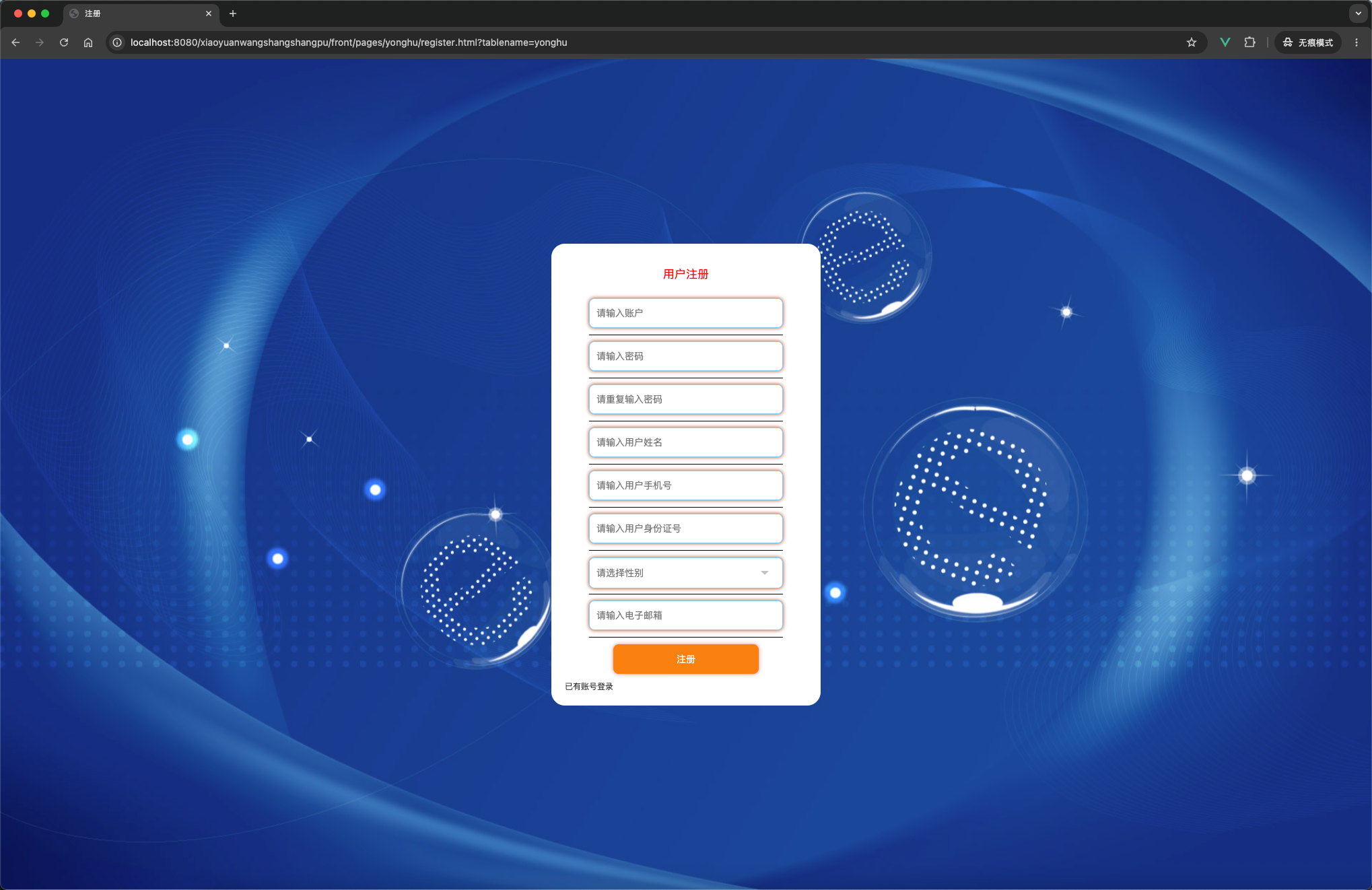Click the incognito 无痕模式 indicator
The height and width of the screenshot is (890, 1372).
[x=1308, y=42]
